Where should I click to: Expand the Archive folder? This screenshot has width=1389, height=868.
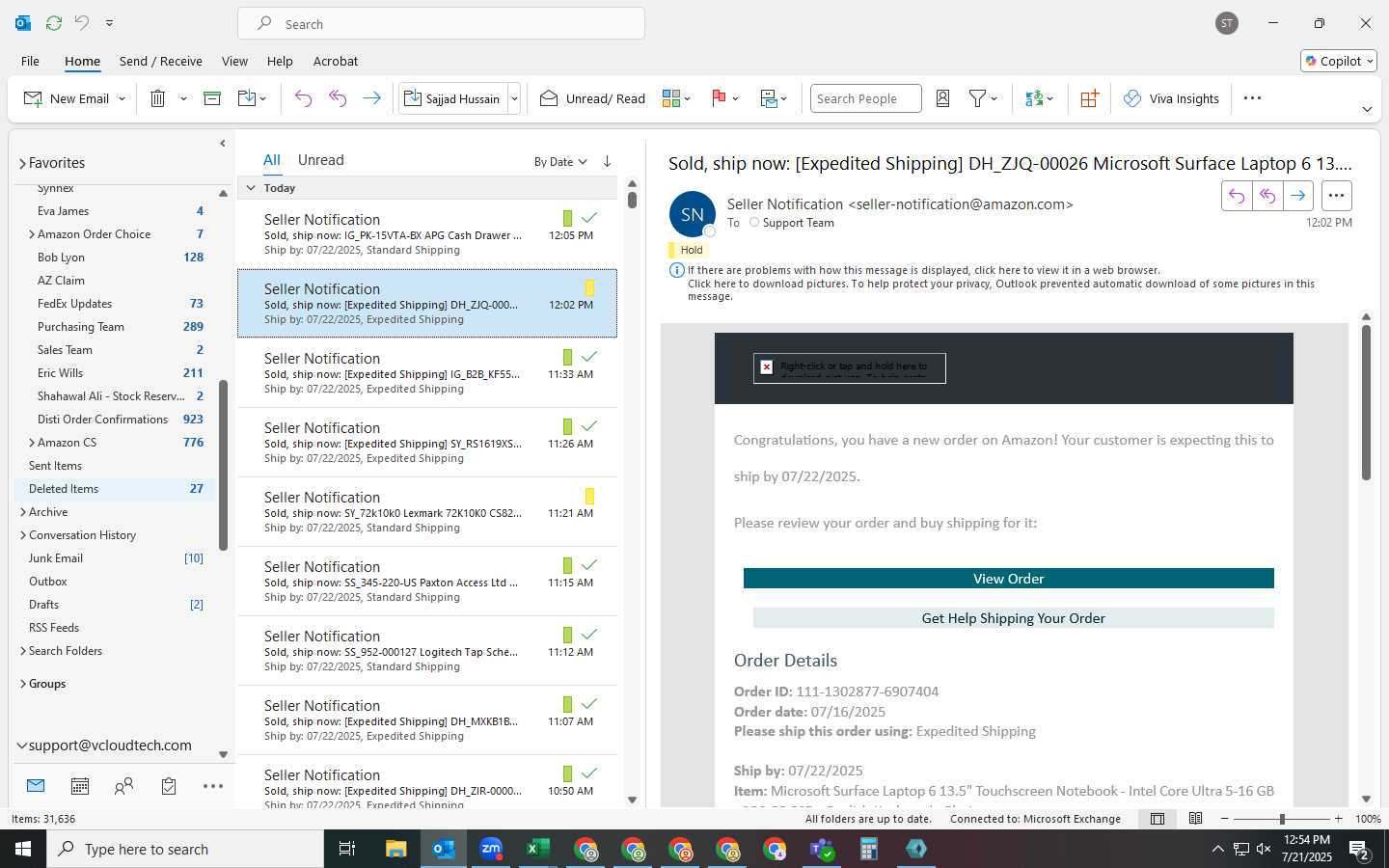click(x=23, y=512)
